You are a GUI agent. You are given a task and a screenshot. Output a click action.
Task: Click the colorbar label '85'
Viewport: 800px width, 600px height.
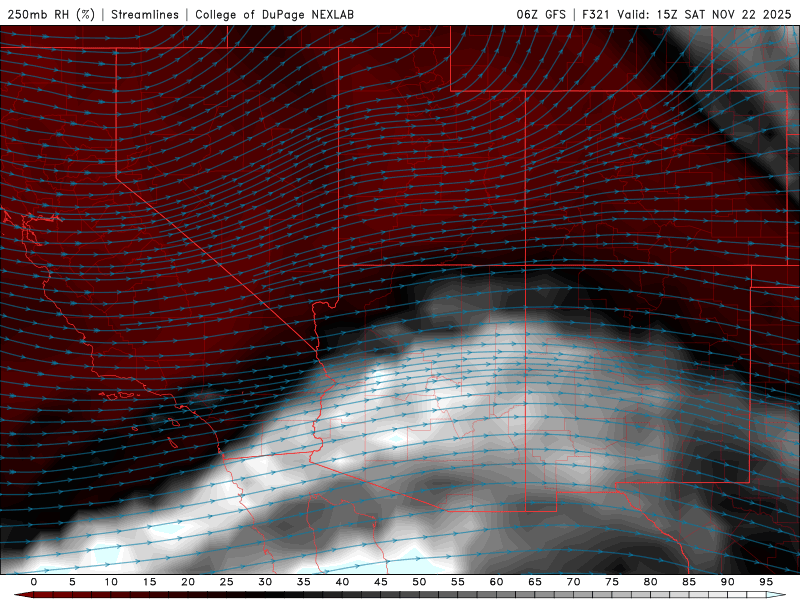689,582
